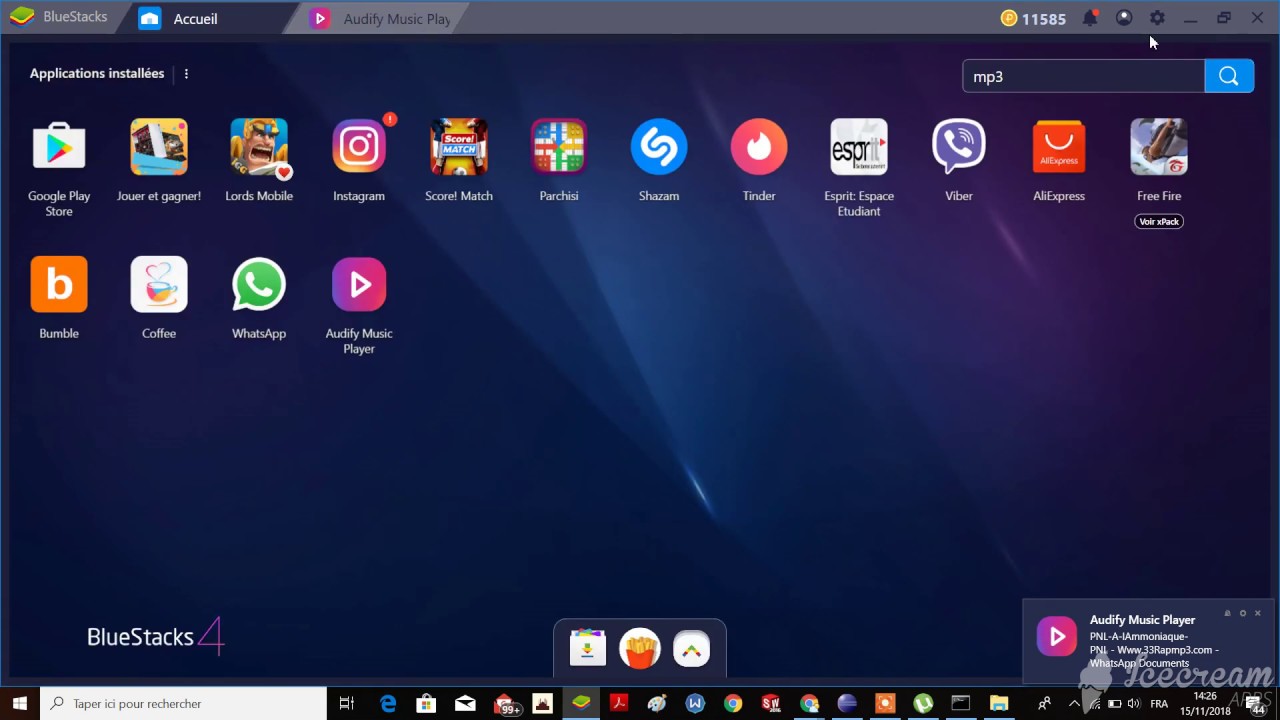Open Esprit: Espace Etudiant app
Viewport: 1280px width, 720px height.
(x=859, y=147)
